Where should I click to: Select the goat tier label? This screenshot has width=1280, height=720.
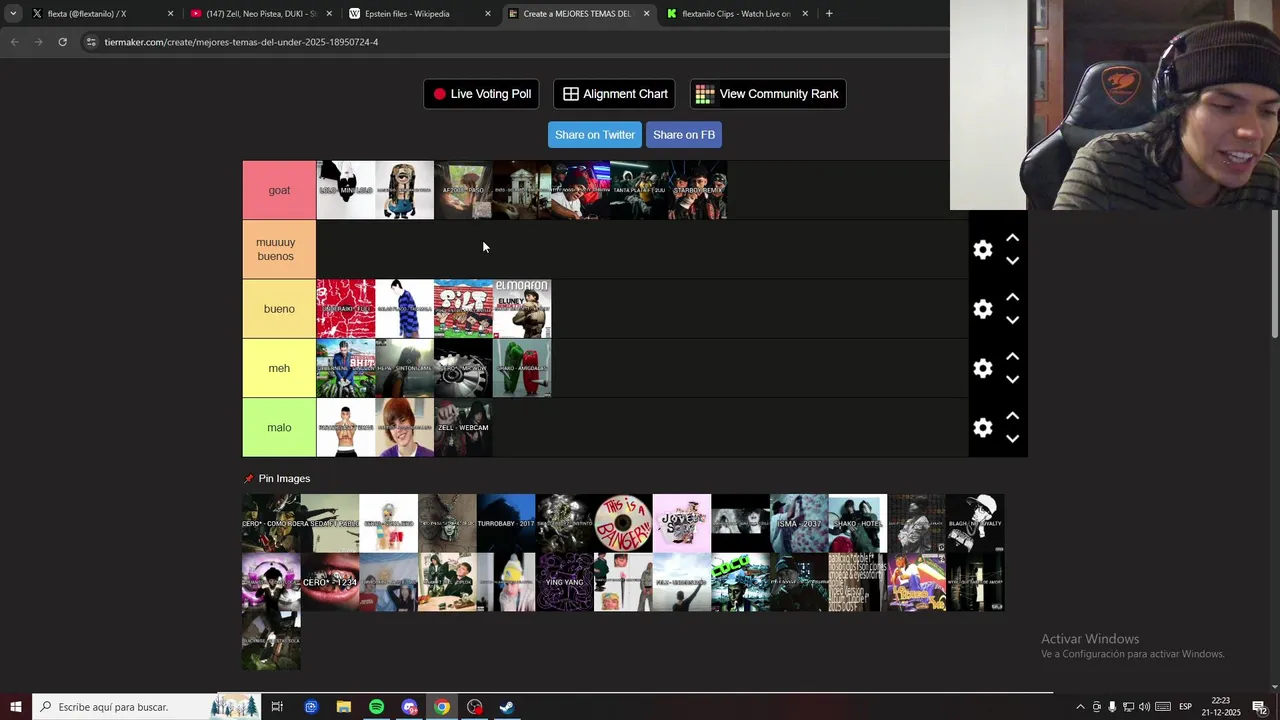[279, 190]
